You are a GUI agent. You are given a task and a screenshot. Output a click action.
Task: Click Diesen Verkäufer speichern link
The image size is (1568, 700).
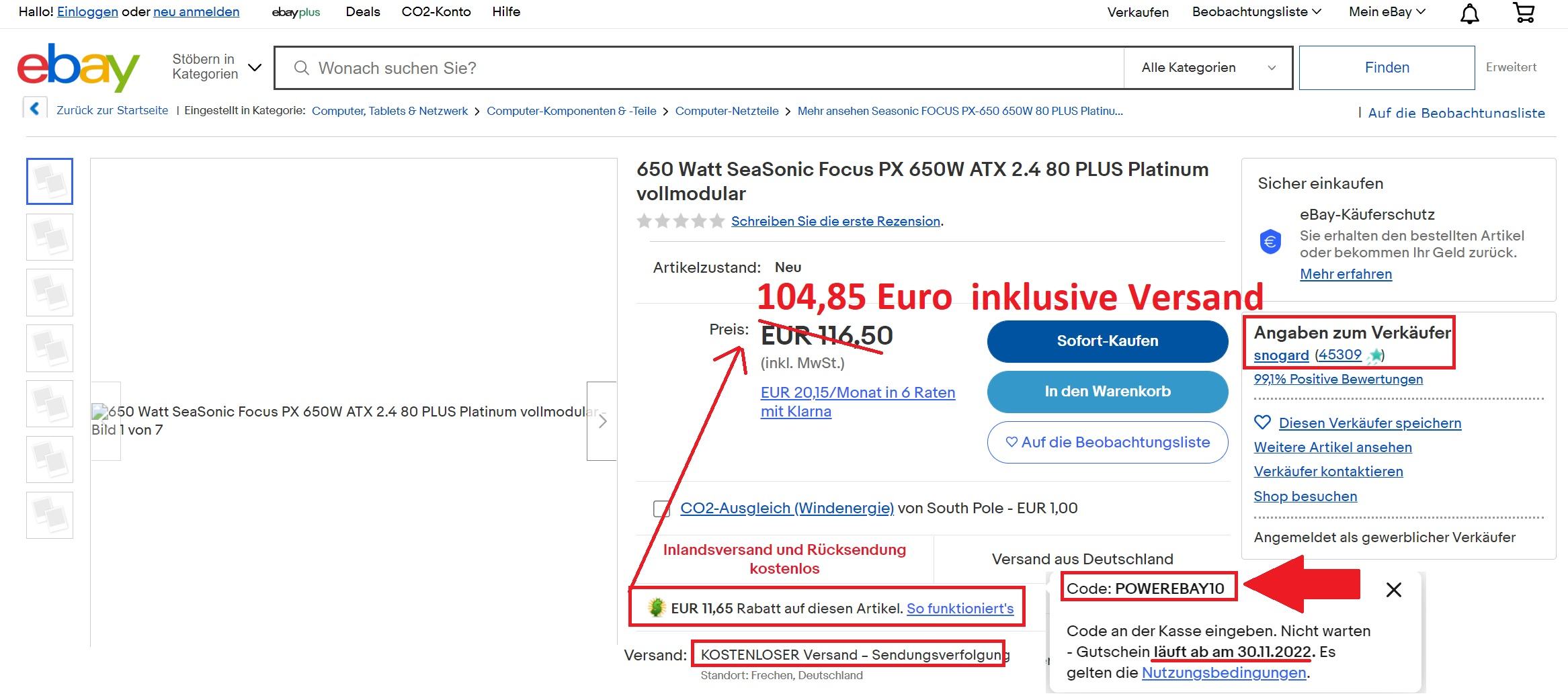point(1370,423)
